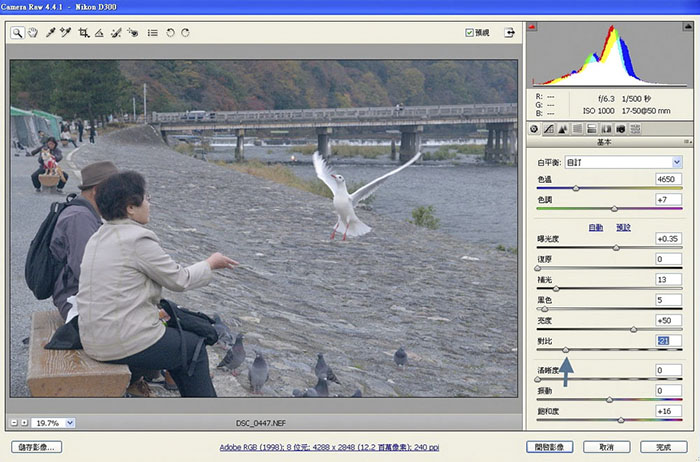The image size is (700, 462).
Task: Open the preferences list icon
Action: [152, 33]
